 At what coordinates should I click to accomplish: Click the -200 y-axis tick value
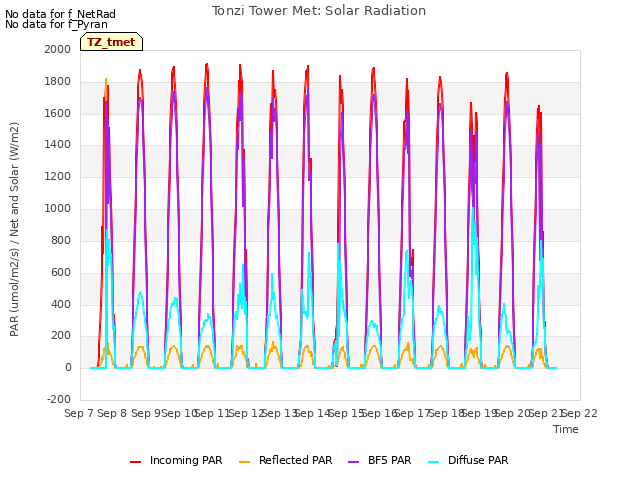pyautogui.click(x=59, y=399)
